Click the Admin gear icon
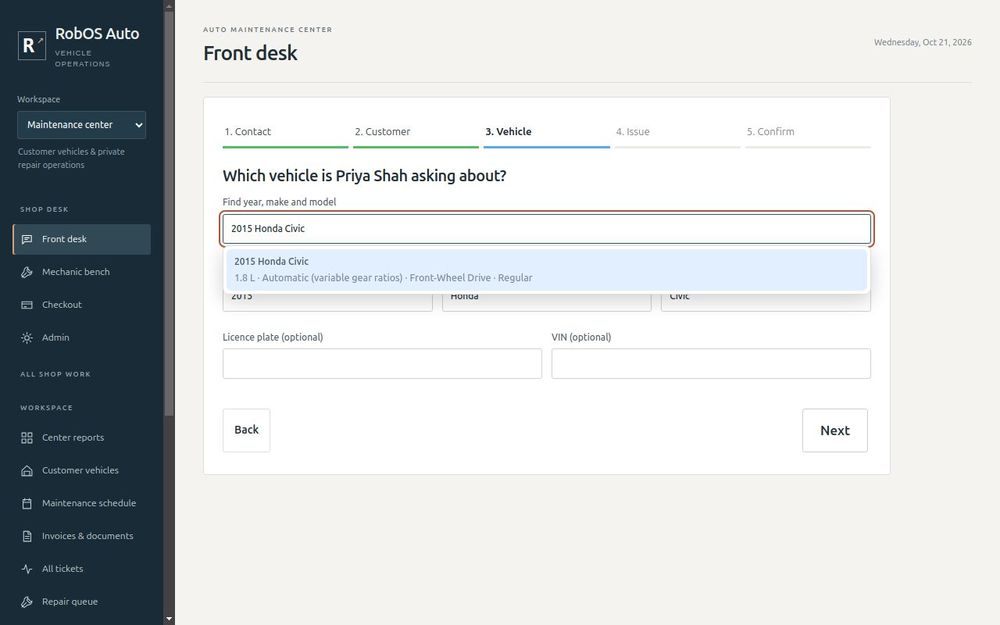Viewport: 1000px width, 625px height. [27, 338]
